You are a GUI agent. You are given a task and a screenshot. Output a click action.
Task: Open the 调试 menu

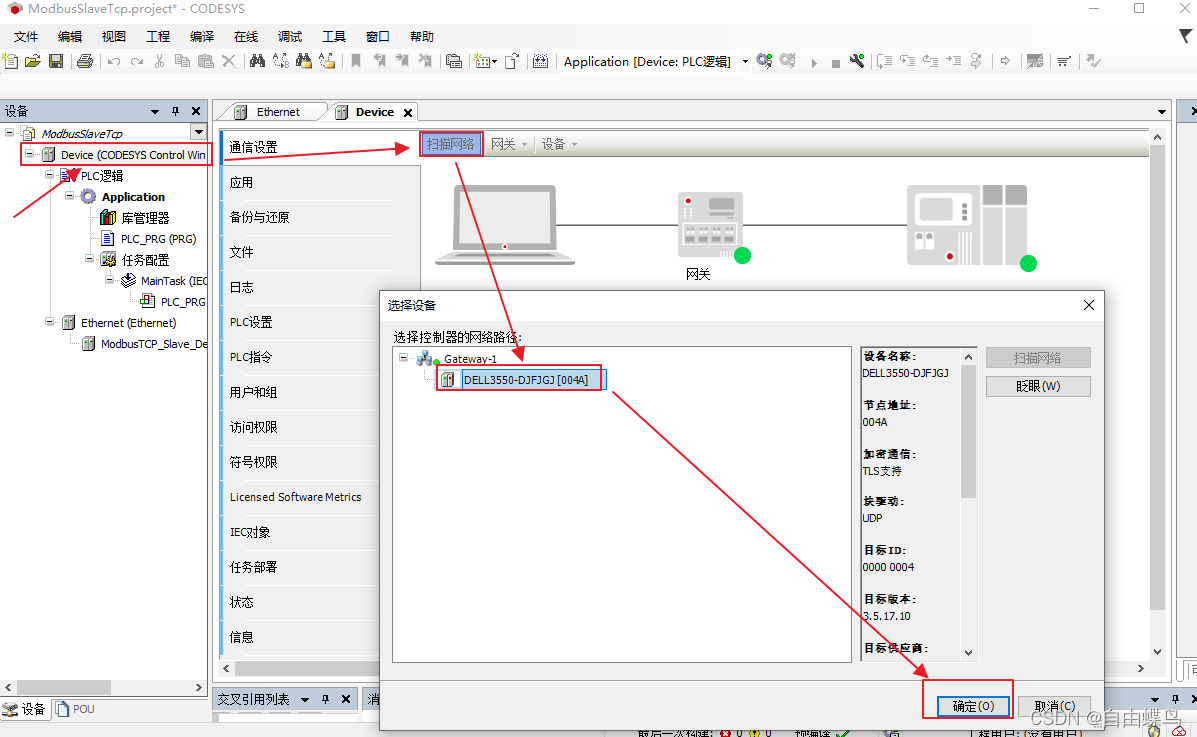(x=289, y=37)
